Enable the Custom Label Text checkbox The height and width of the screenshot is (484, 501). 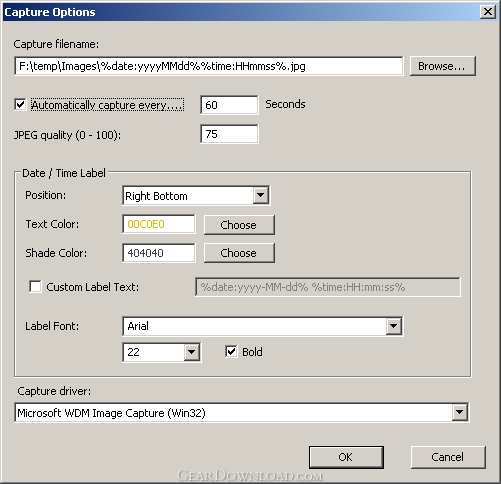[35, 287]
